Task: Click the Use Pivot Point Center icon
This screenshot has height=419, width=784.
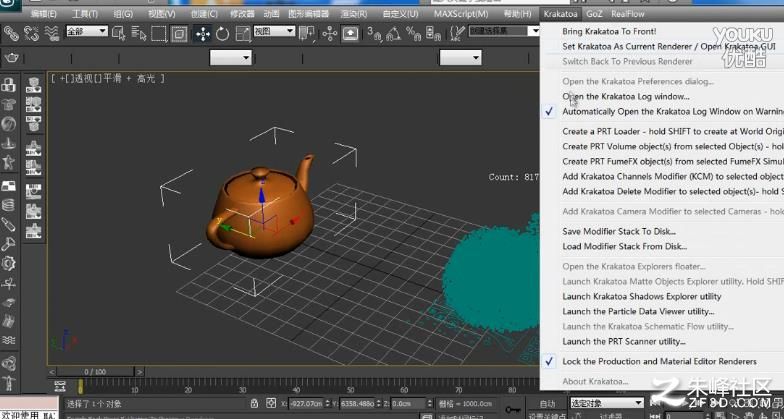Action: coord(306,34)
